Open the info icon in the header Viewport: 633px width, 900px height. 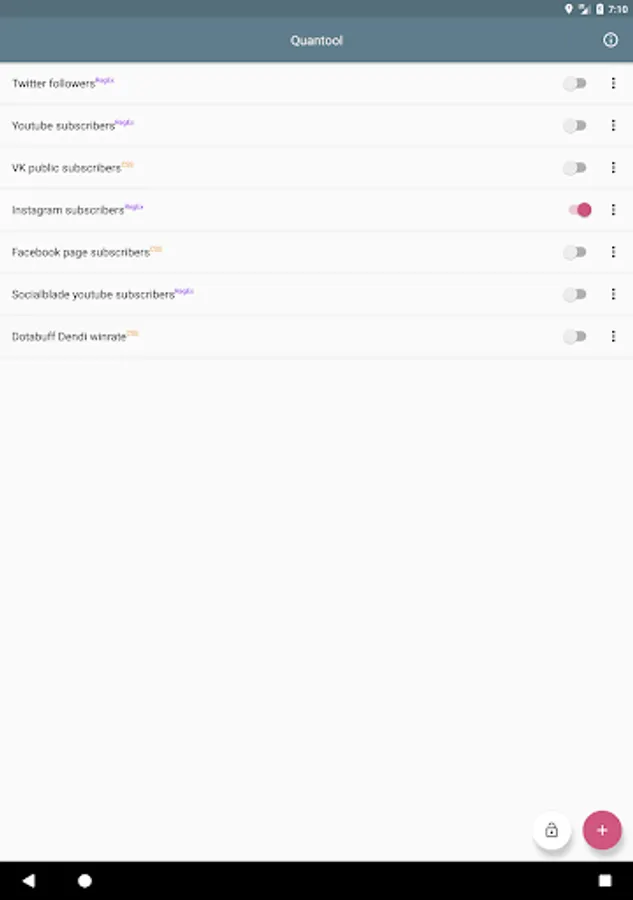click(610, 40)
